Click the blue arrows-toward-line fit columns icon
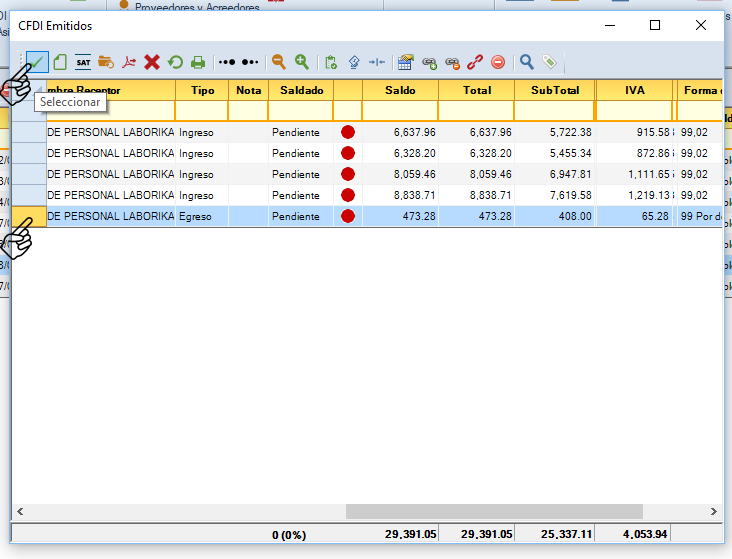732x559 pixels. 377,62
